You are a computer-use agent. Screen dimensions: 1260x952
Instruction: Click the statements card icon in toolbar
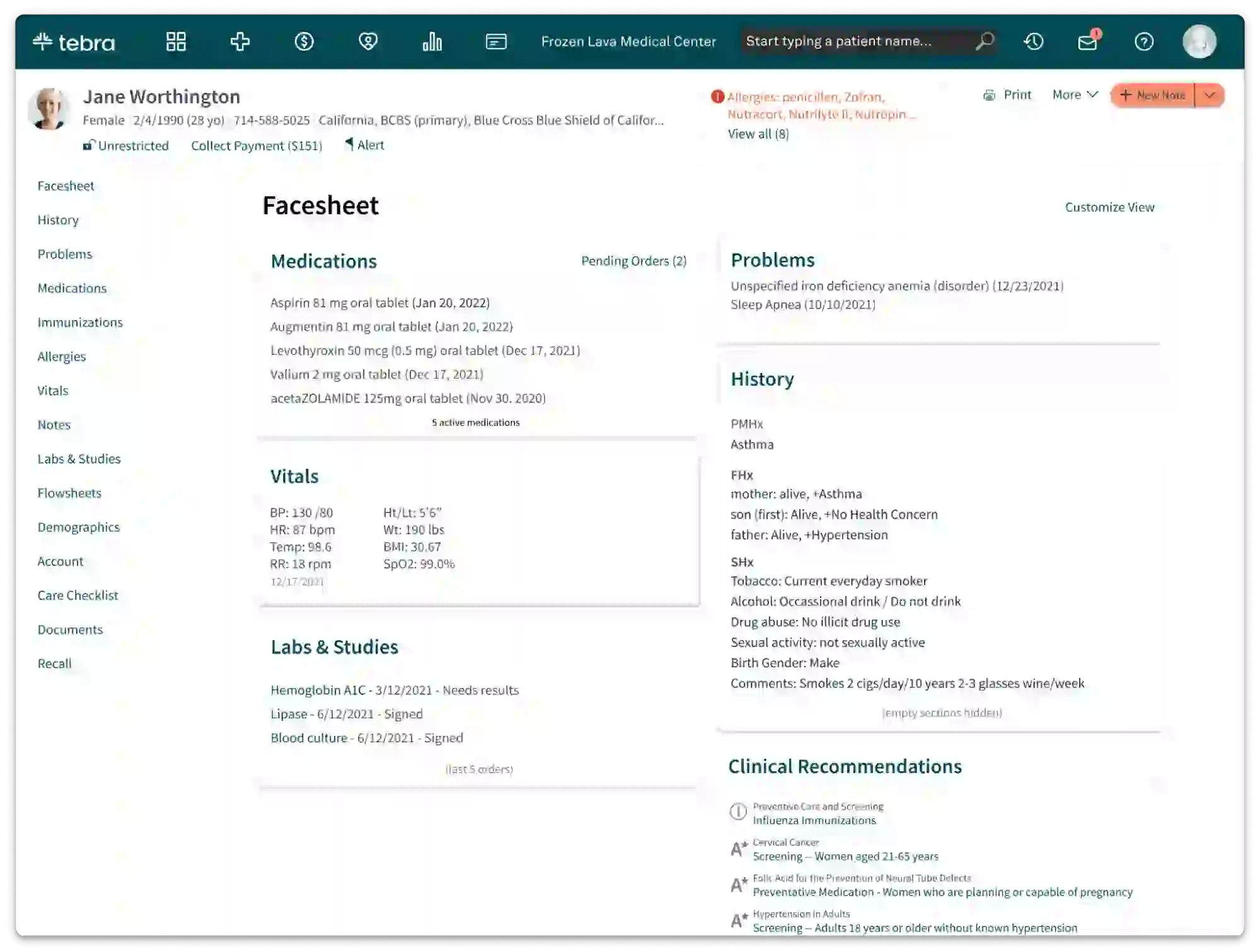[x=496, y=42]
